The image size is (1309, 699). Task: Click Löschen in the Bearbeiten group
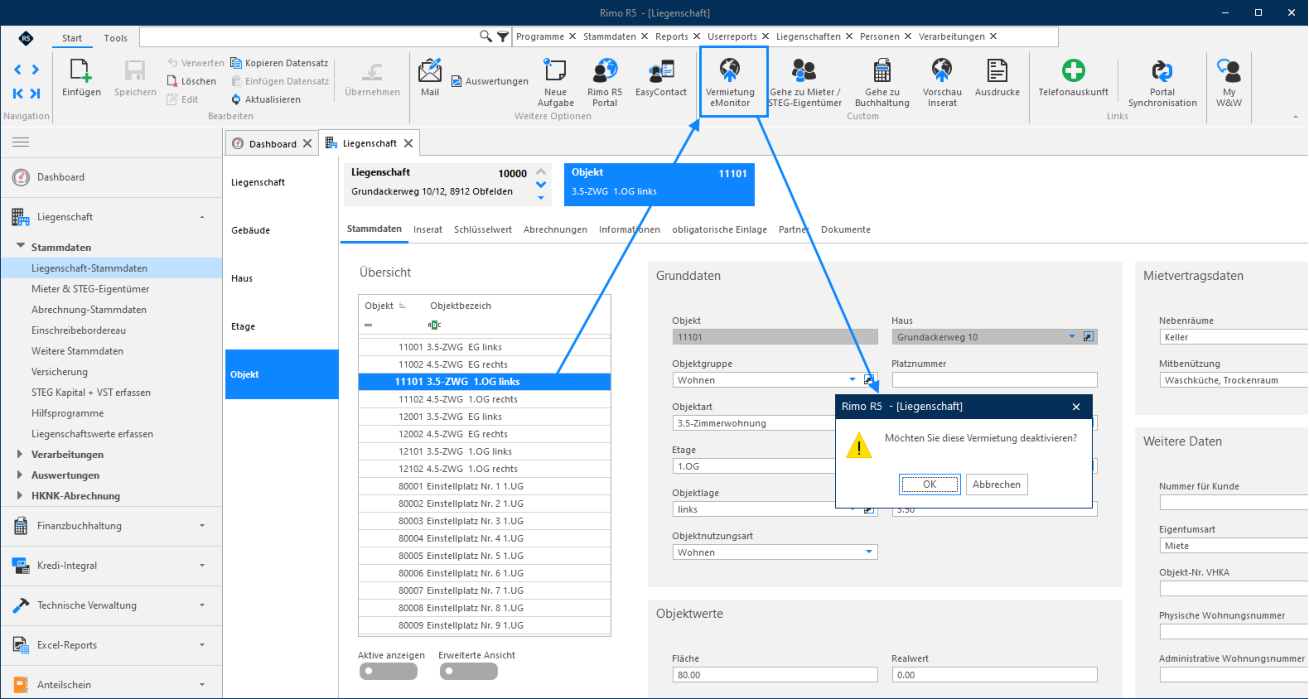click(x=192, y=81)
